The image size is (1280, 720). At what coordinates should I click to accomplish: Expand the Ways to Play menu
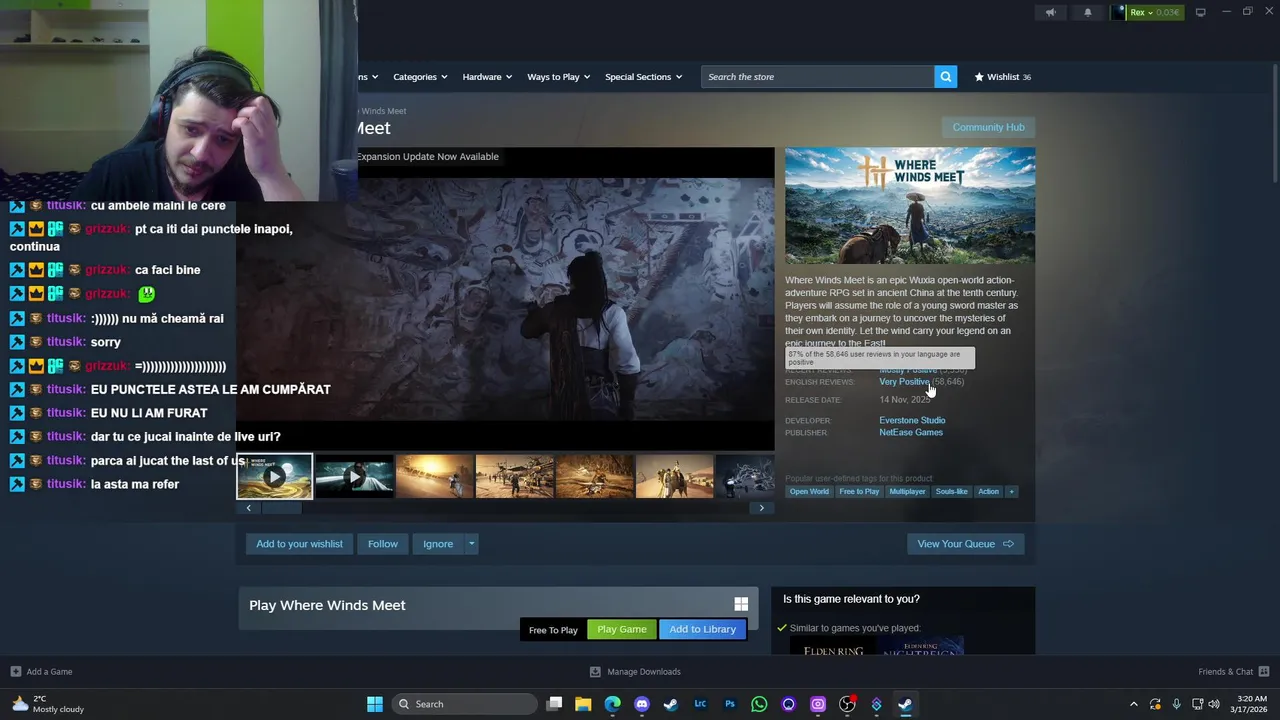pyautogui.click(x=559, y=77)
